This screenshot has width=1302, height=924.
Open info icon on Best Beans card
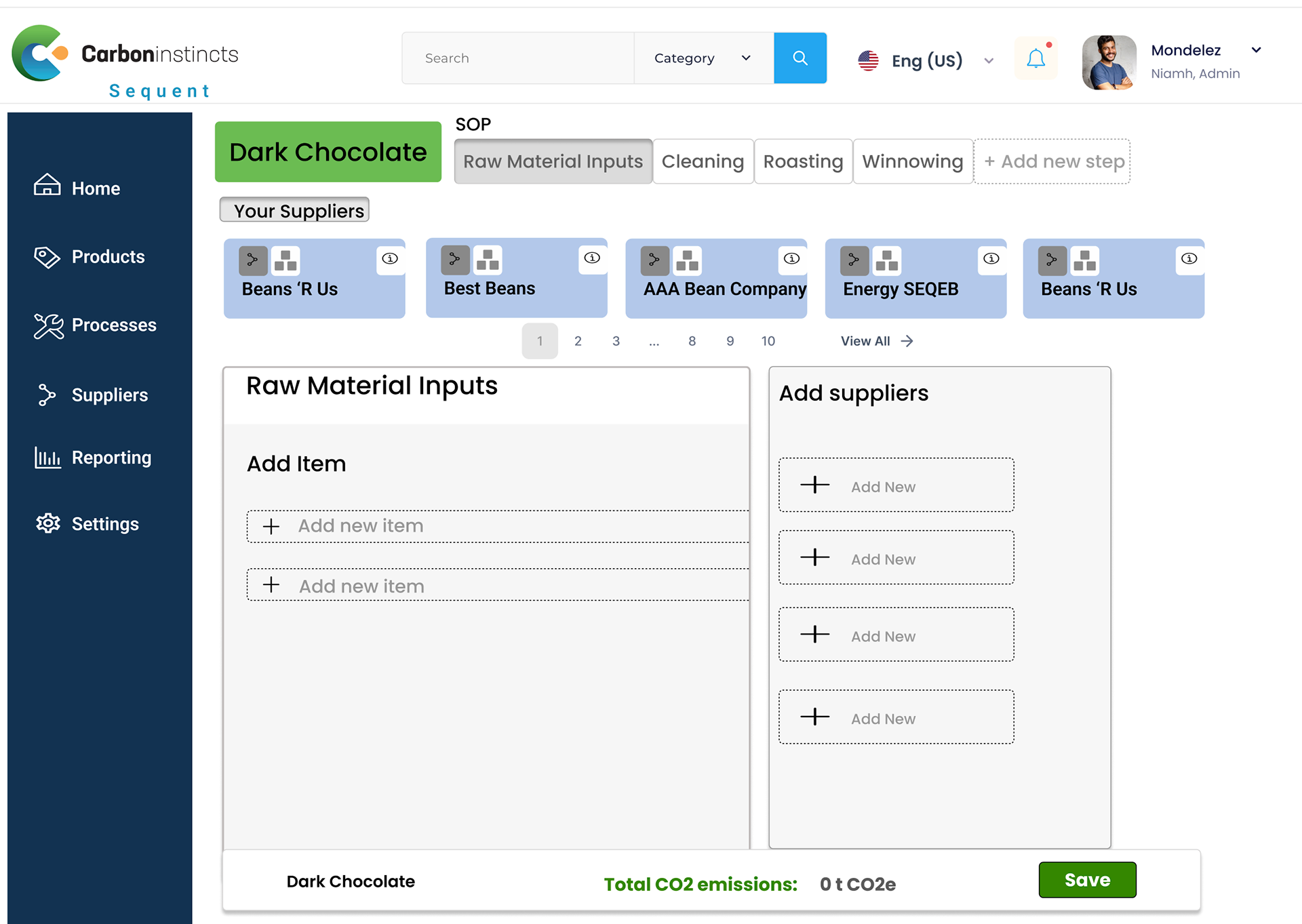point(592,258)
